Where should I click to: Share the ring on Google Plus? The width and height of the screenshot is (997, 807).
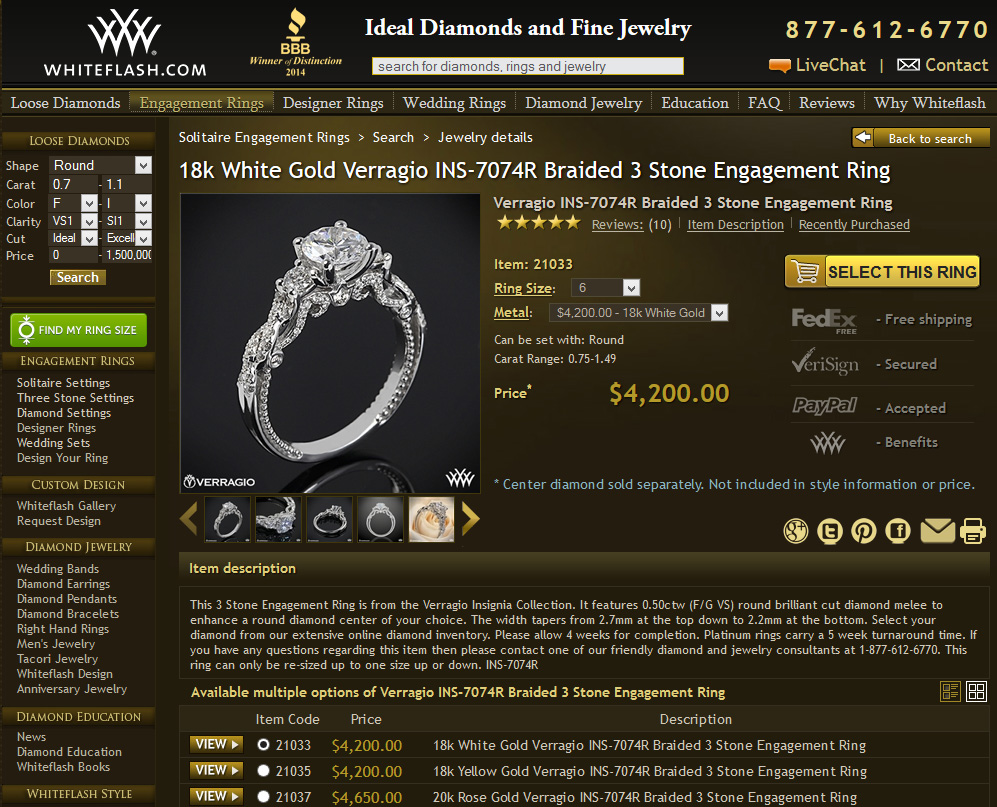pos(795,530)
